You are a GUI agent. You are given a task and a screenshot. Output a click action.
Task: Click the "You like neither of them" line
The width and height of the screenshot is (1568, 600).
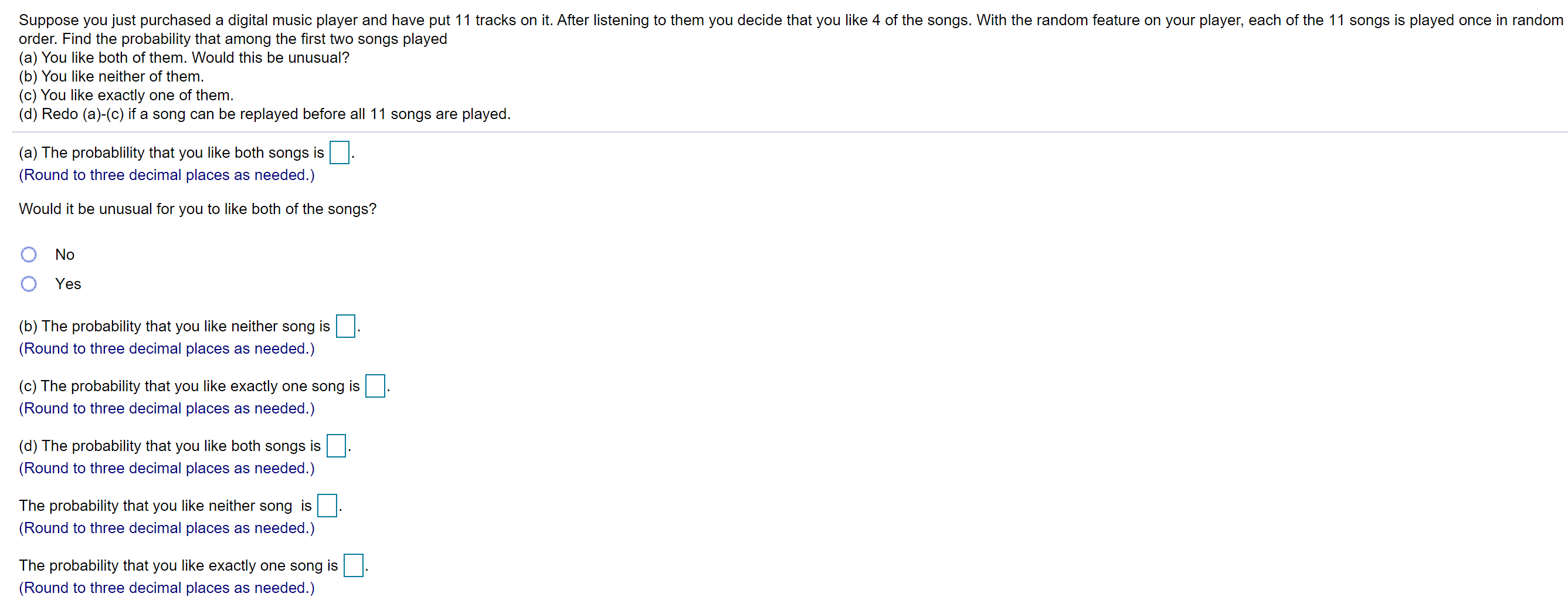[x=111, y=76]
